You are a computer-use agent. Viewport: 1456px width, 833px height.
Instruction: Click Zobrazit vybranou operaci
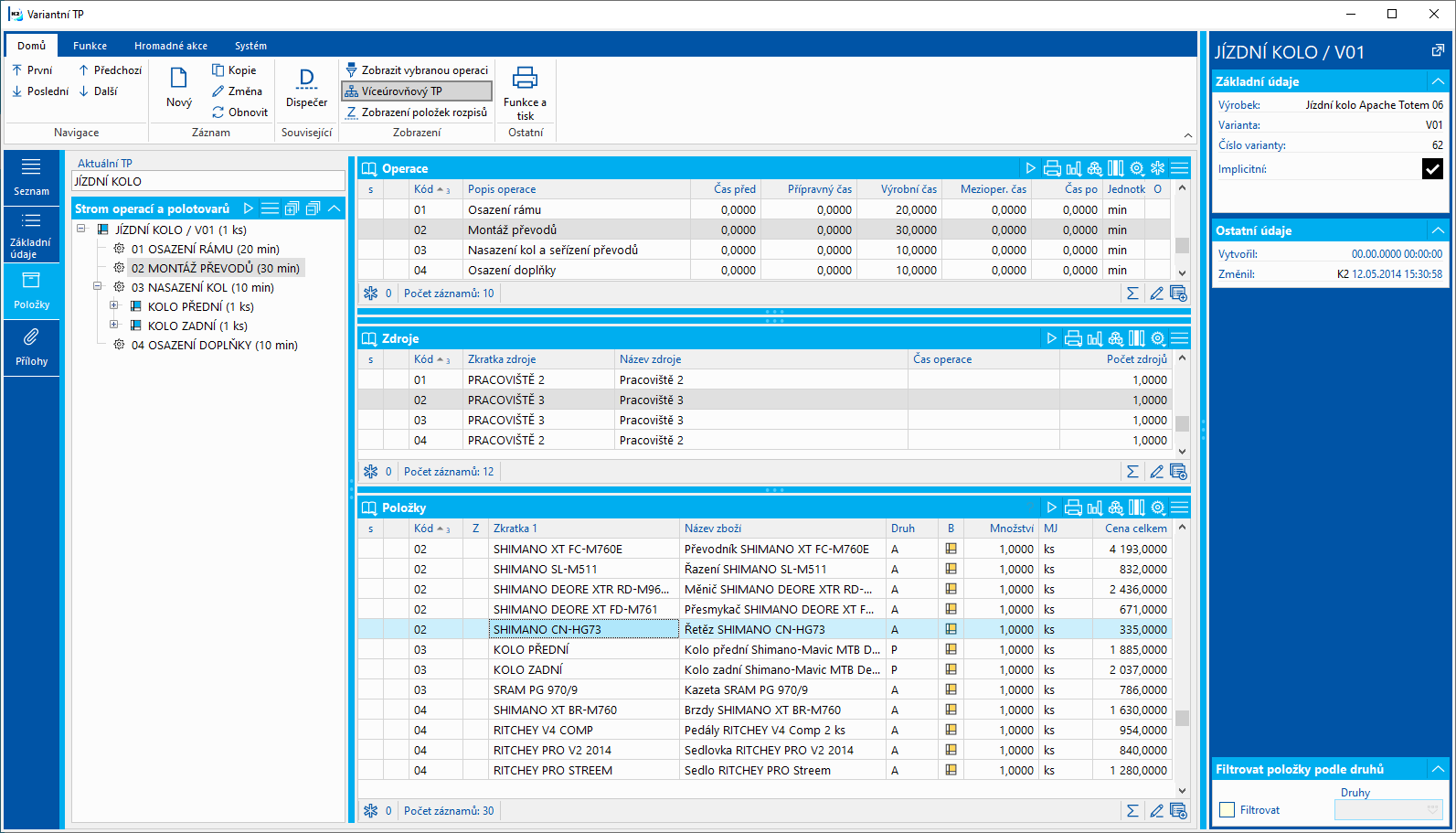(x=417, y=70)
